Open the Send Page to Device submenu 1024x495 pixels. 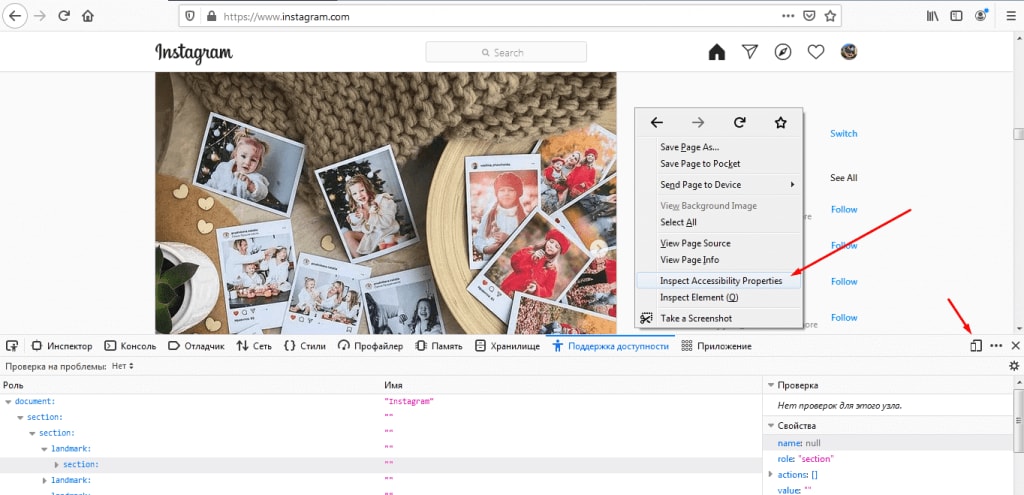pos(719,185)
